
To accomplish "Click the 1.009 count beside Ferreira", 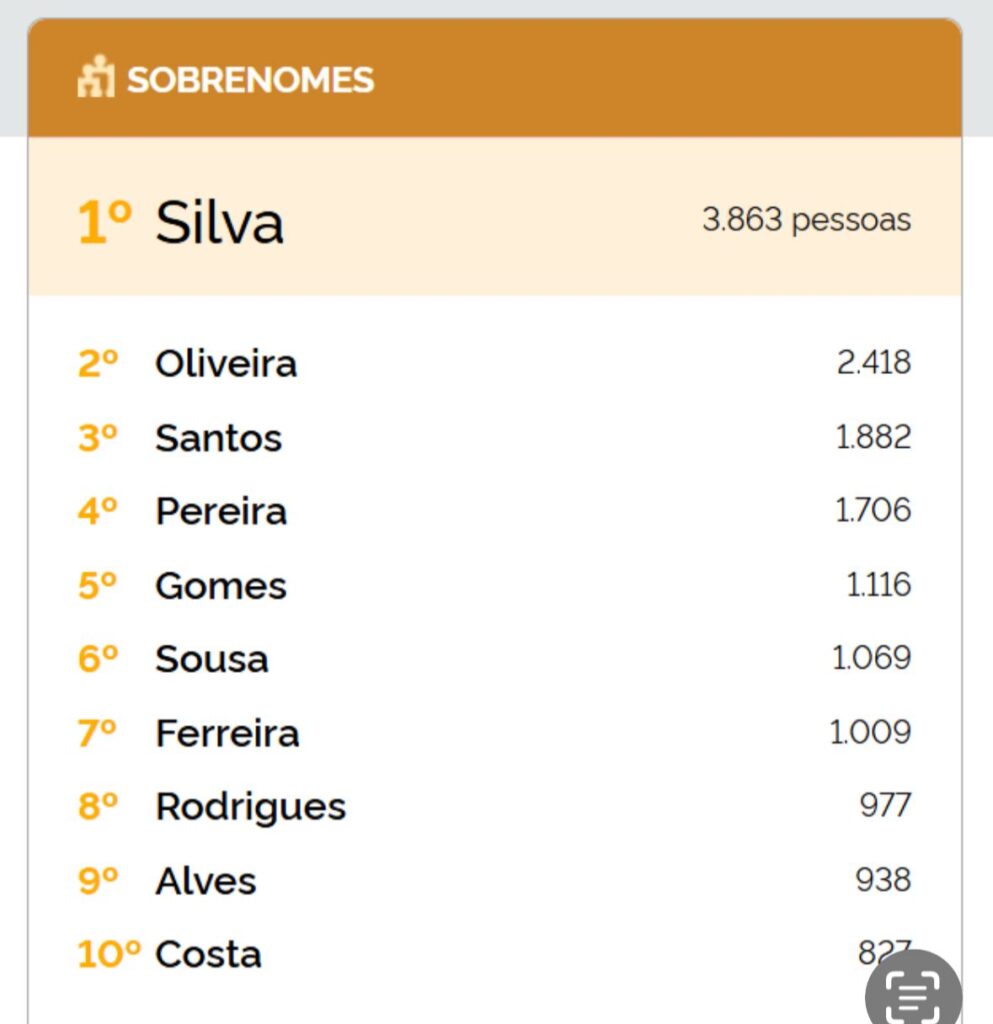I will 869,733.
